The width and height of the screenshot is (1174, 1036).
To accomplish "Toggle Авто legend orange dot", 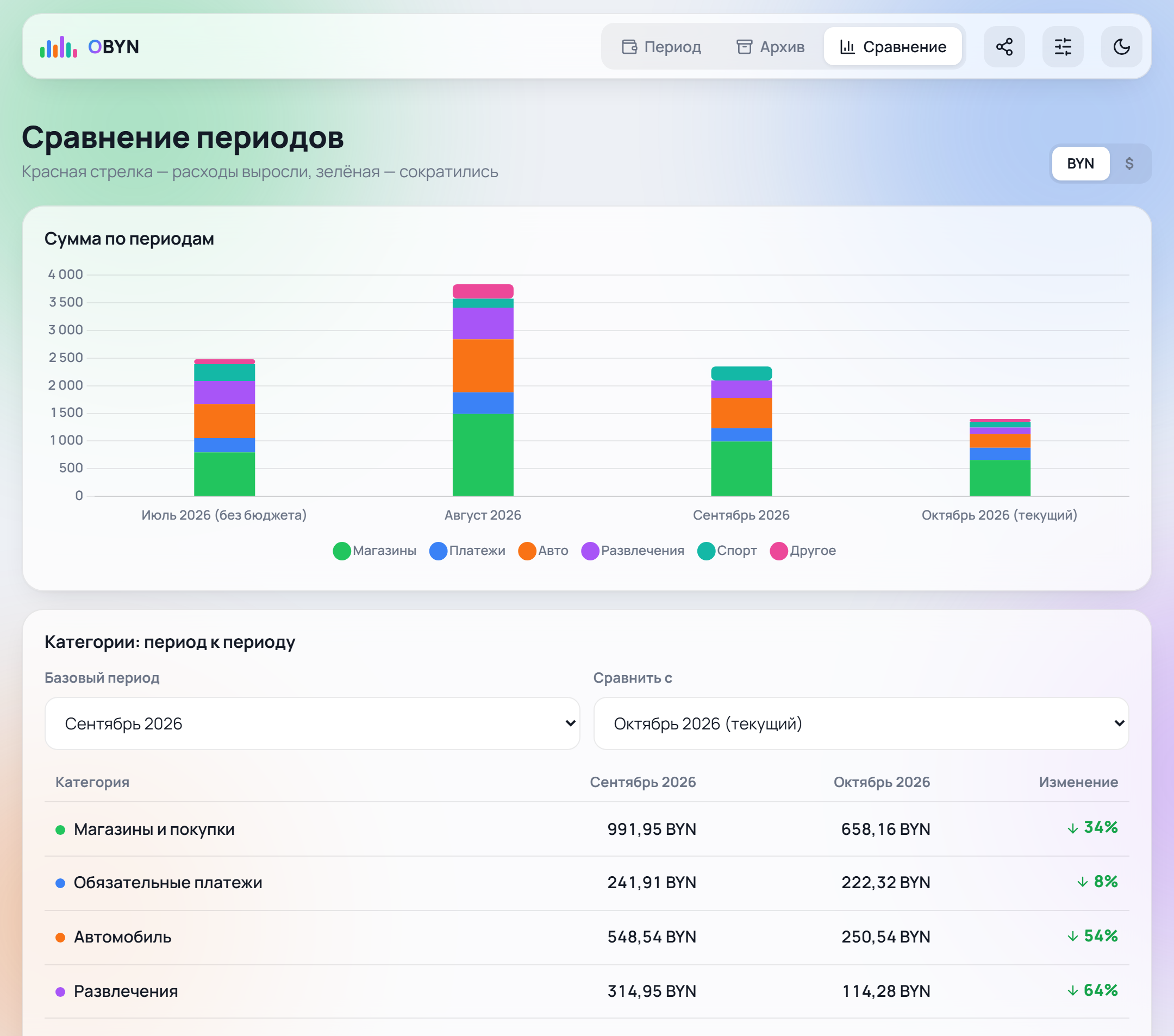I will point(527,551).
